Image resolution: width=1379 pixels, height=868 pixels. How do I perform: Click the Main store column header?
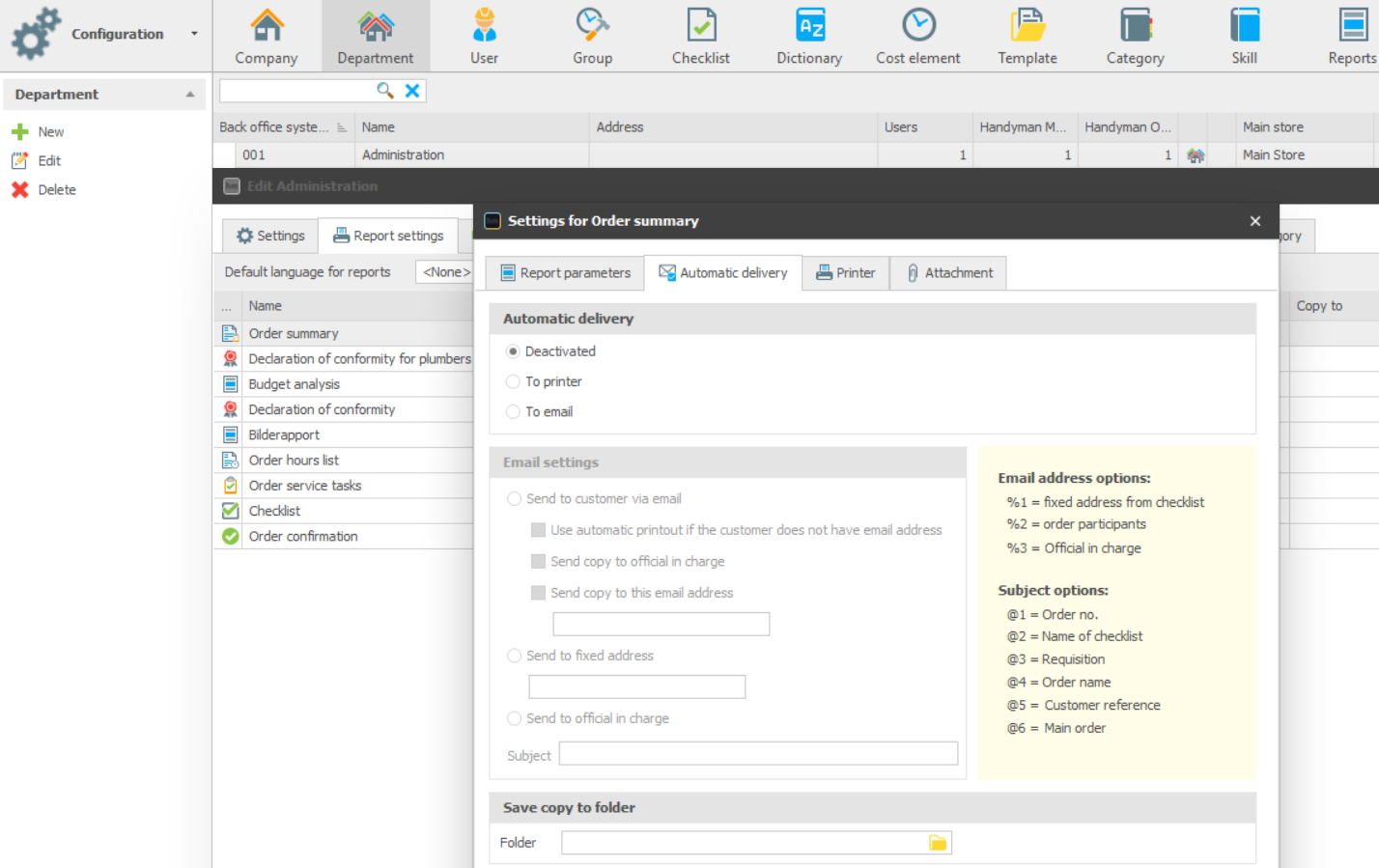[1305, 126]
